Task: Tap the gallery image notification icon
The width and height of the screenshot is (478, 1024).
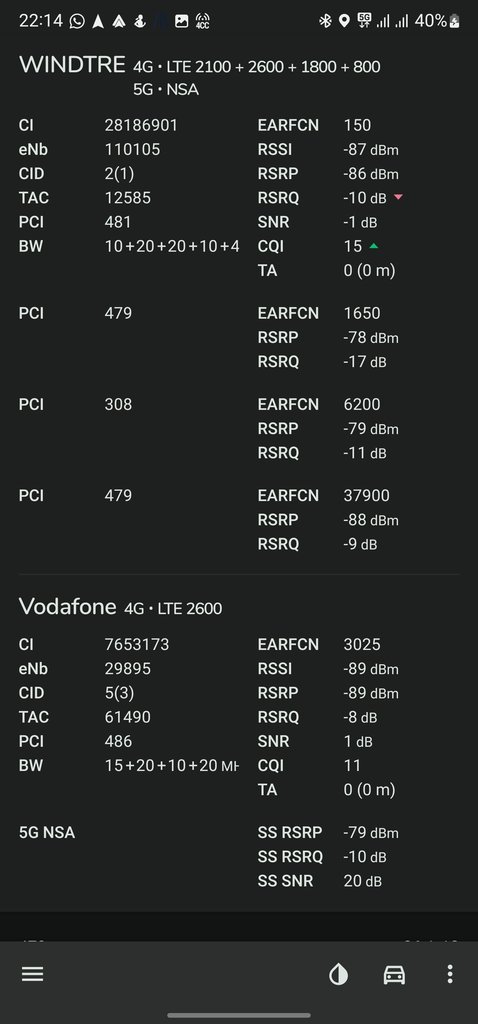Action: click(182, 21)
